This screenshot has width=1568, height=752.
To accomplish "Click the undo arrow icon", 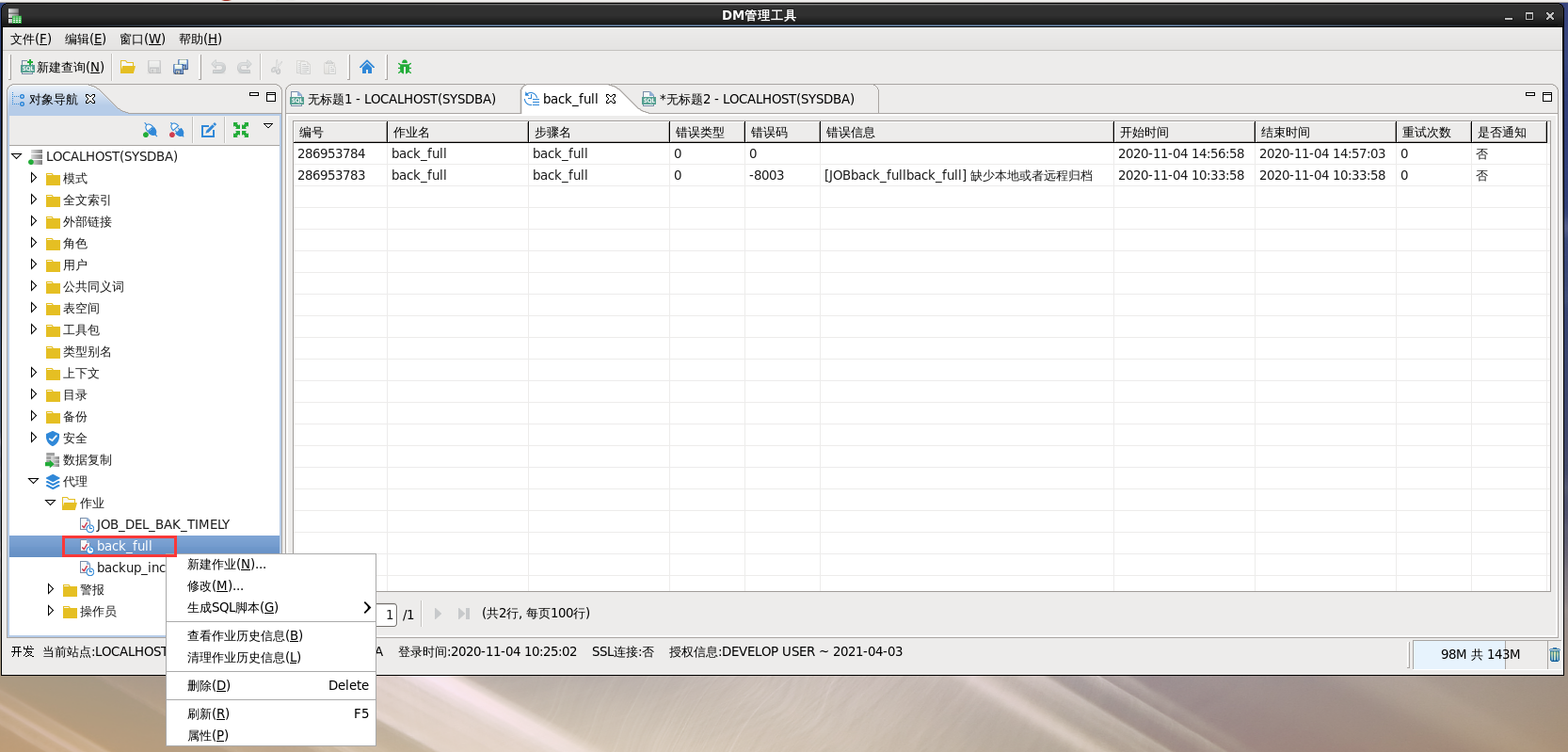I will 218,67.
